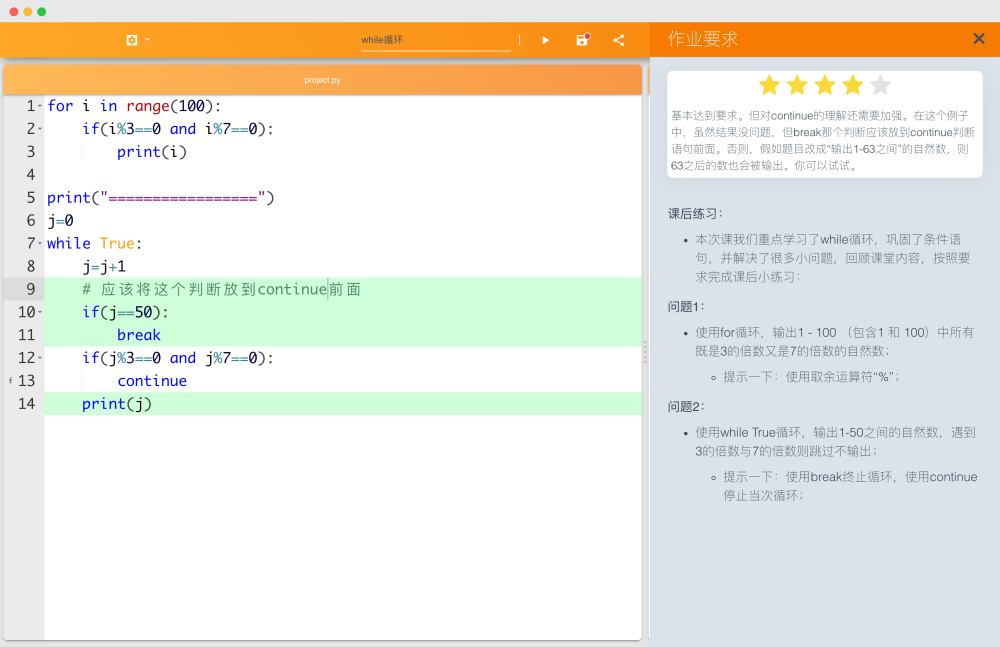Open the dropdown arrow beside settings icon
The image size is (1000, 647).
(x=148, y=39)
